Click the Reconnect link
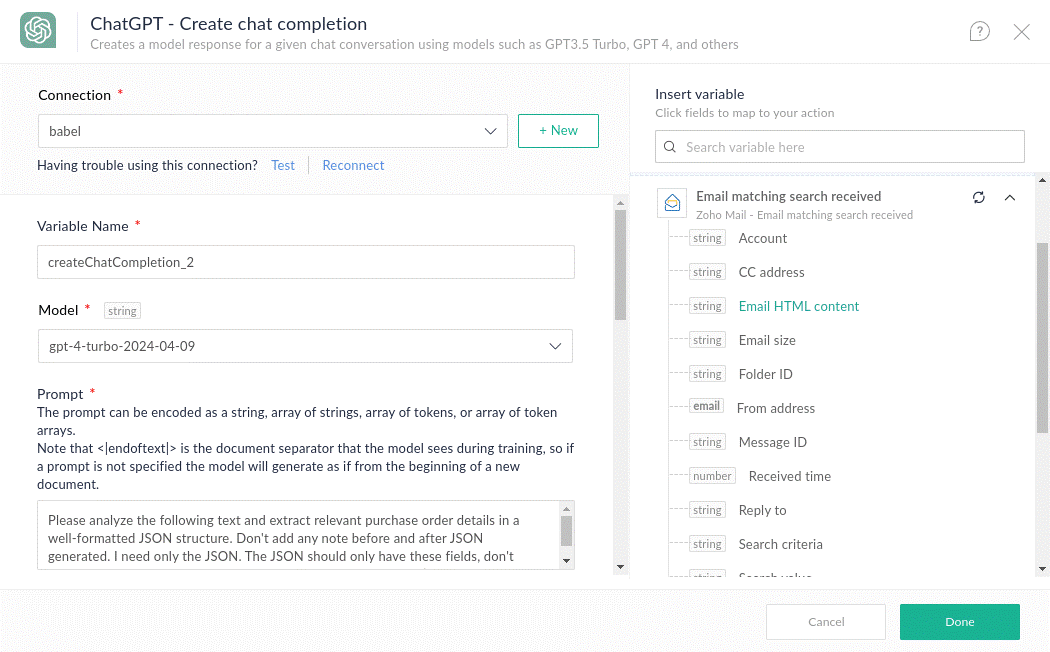 point(353,166)
